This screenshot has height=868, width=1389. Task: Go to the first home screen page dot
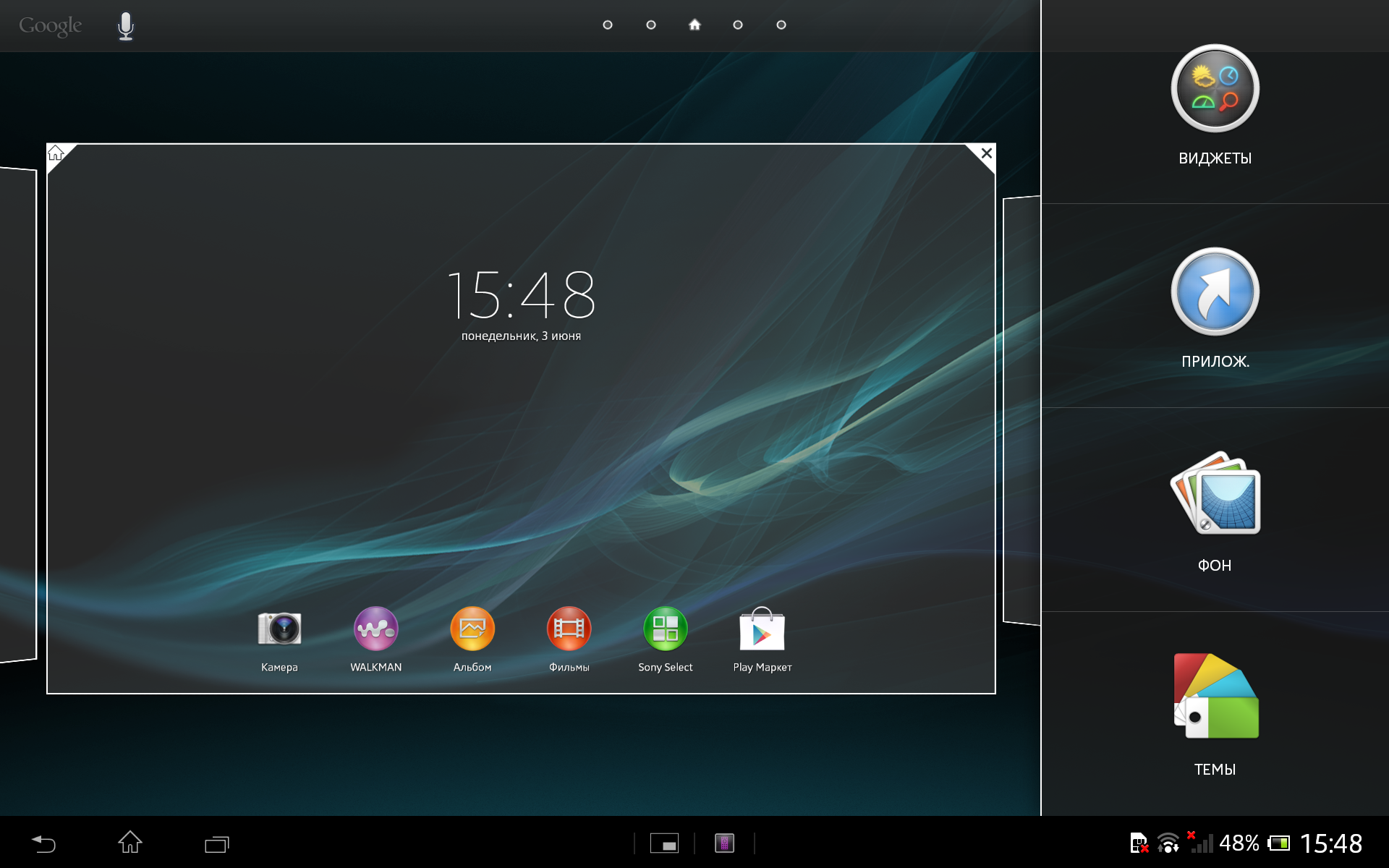click(608, 25)
